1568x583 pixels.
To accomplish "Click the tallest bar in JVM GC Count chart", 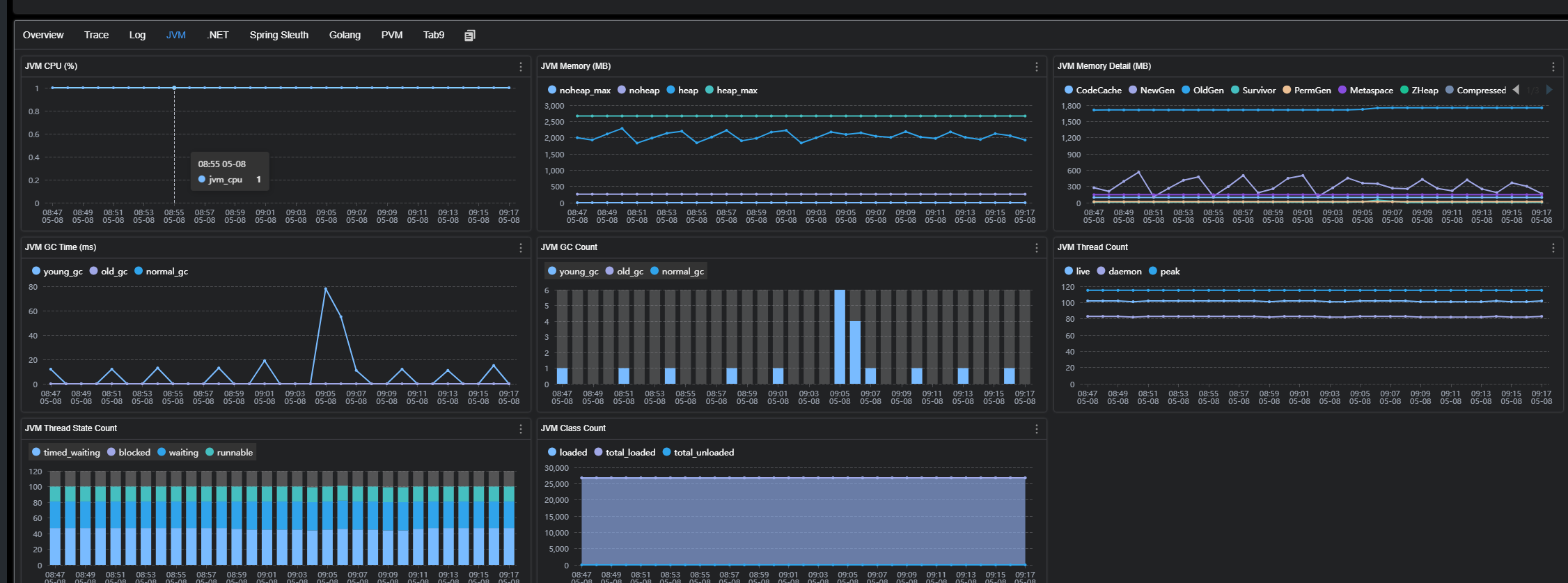I will click(840, 337).
